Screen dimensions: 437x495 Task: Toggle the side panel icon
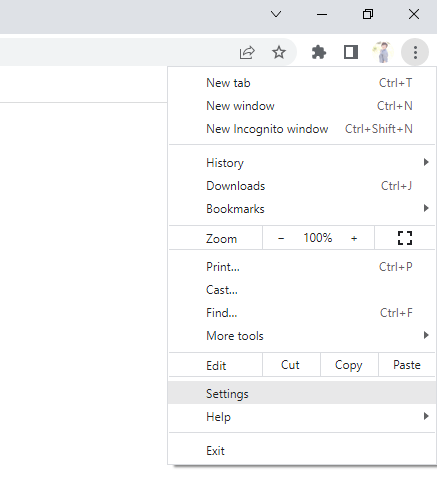(351, 52)
